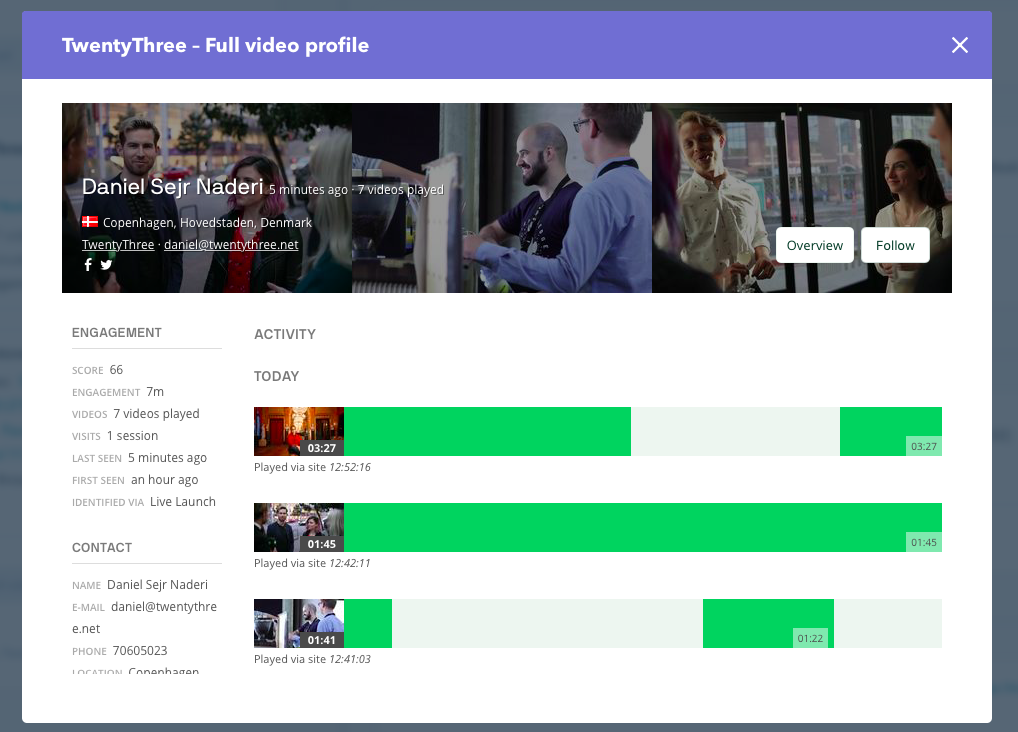The width and height of the screenshot is (1018, 732).
Task: Click the Copenhagen, Hovedstaden, Denmark location text
Action: point(207,222)
